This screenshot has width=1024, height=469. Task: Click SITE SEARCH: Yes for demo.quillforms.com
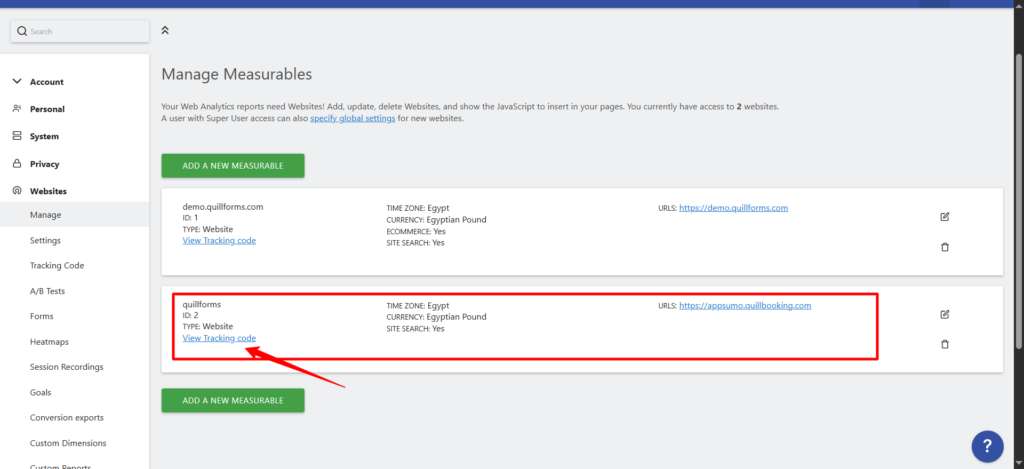(415, 242)
